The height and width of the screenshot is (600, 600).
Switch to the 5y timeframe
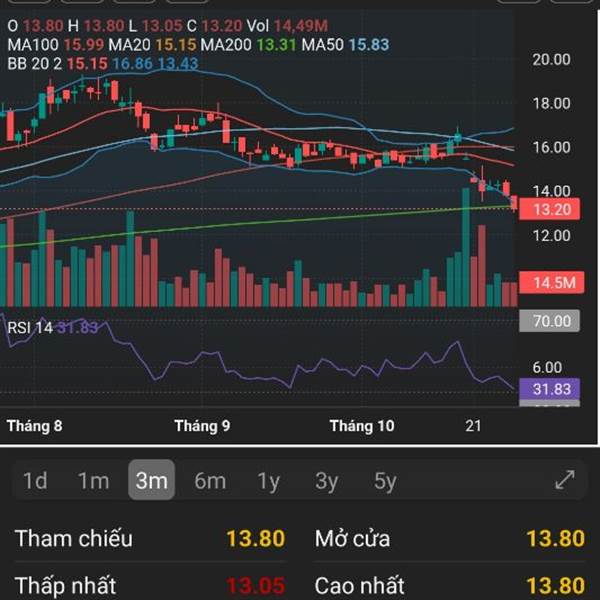point(385,481)
